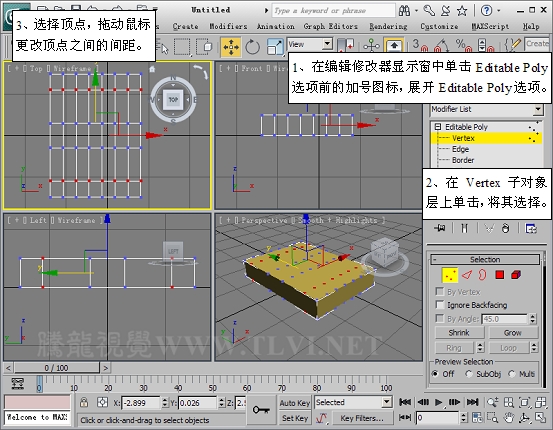Click the search binoculars icon
Viewport: 553px width, 430px height.
(405, 11)
